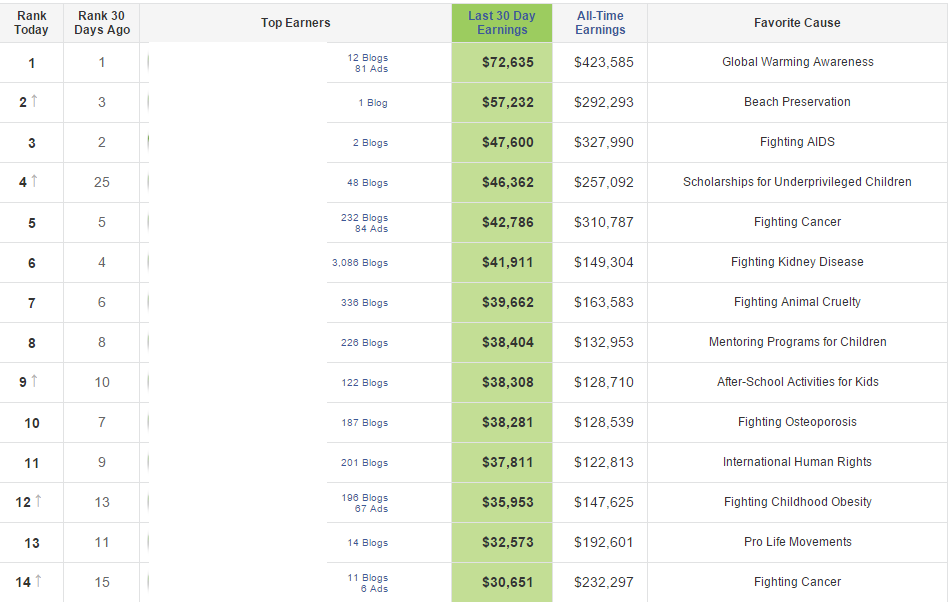Click the 48 Blogs link
Screen dimensions: 949x602
(x=367, y=183)
